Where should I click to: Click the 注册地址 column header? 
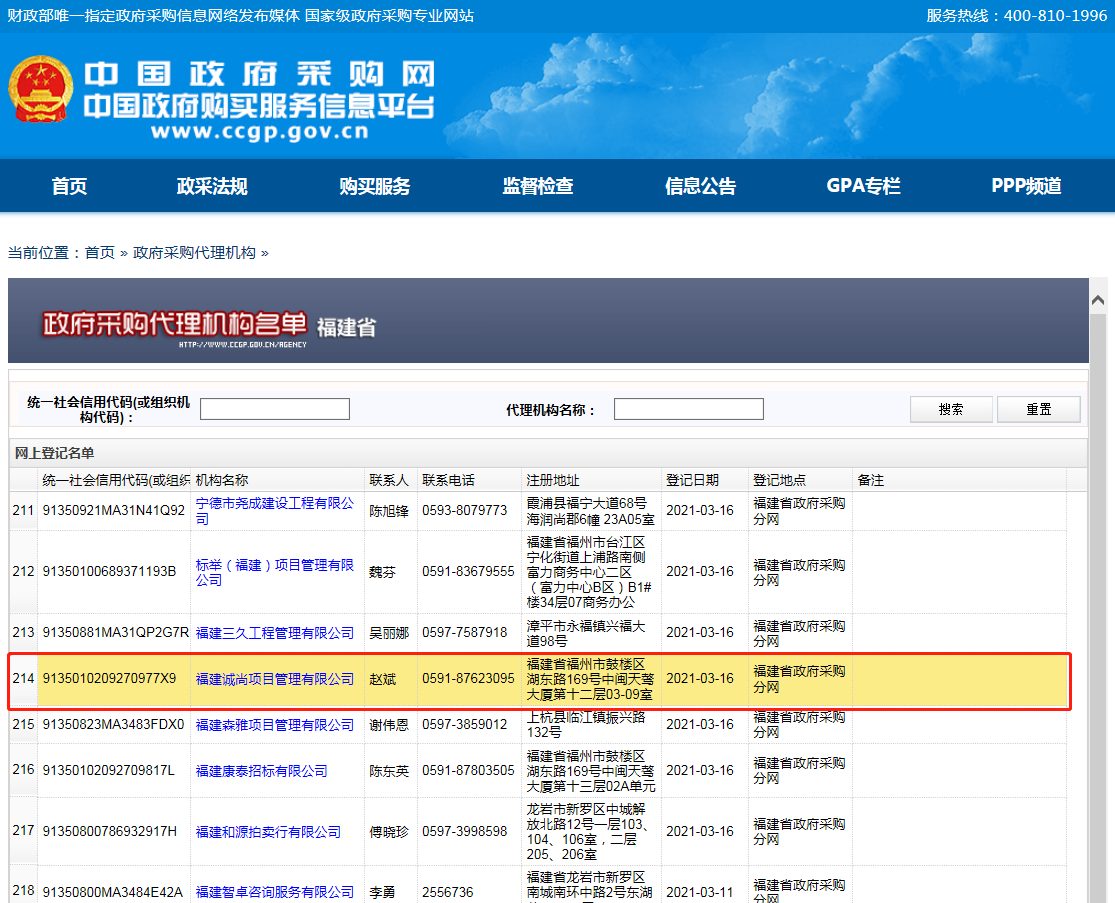pos(553,481)
